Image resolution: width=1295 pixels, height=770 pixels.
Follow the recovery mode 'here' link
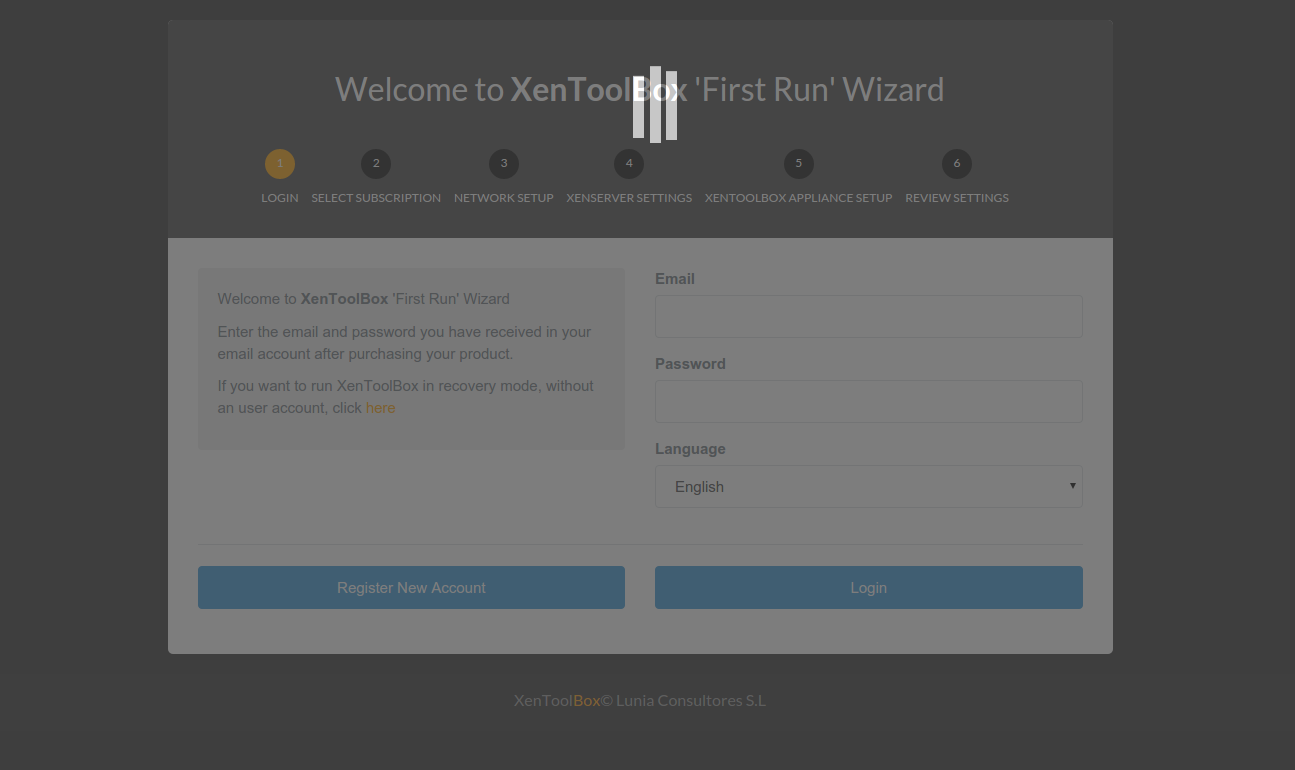pyautogui.click(x=380, y=408)
